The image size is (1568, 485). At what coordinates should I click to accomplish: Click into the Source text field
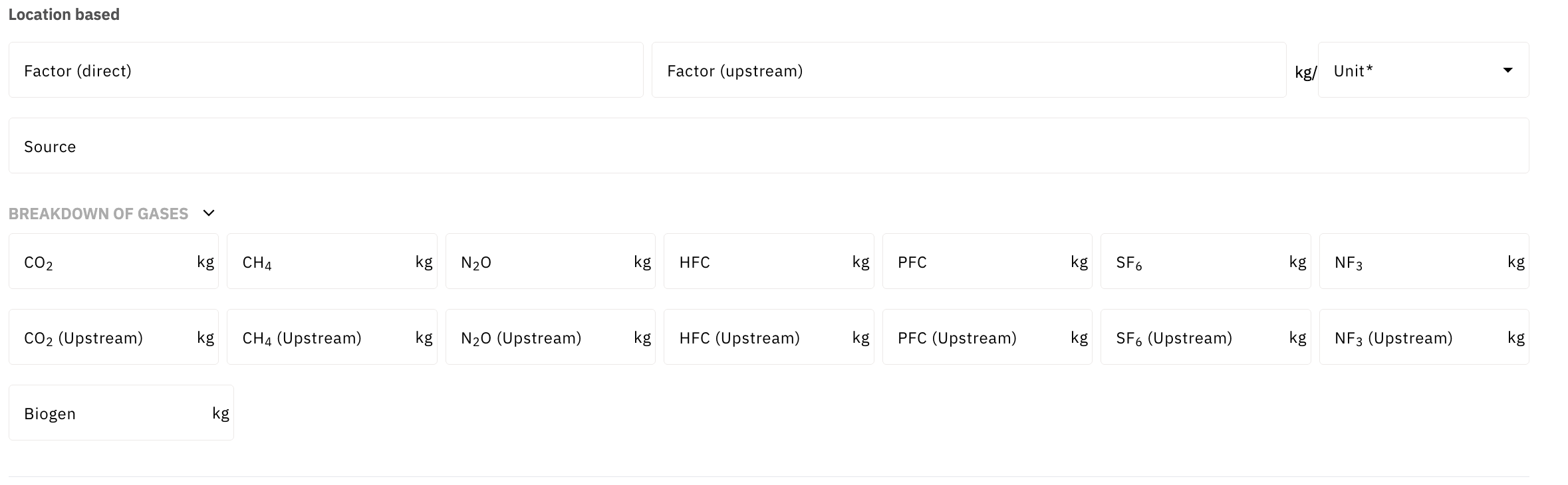click(768, 146)
